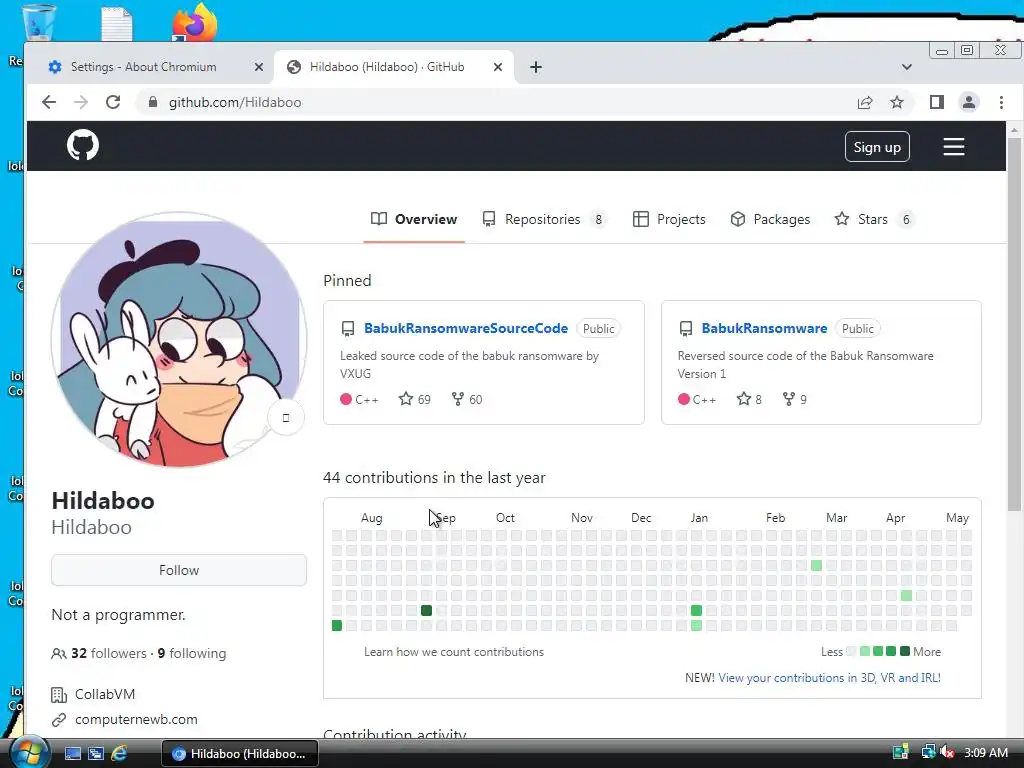Open BabukRansomware repository link

pyautogui.click(x=764, y=328)
